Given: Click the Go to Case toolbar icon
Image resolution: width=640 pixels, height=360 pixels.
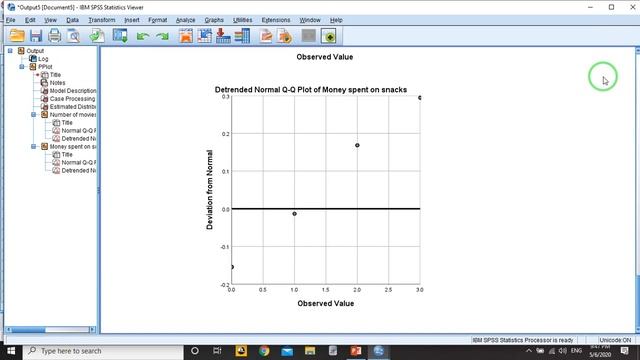Looking at the screenshot, I should [204, 36].
